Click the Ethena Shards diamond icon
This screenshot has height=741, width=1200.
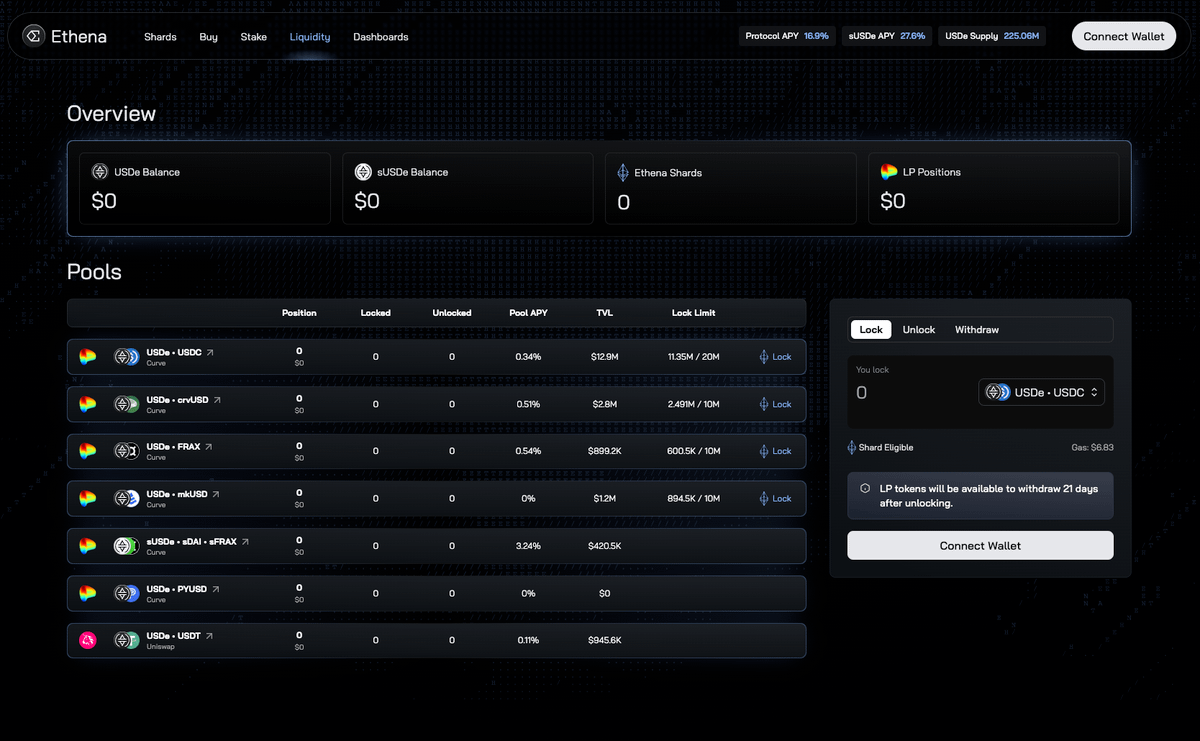[x=624, y=172]
